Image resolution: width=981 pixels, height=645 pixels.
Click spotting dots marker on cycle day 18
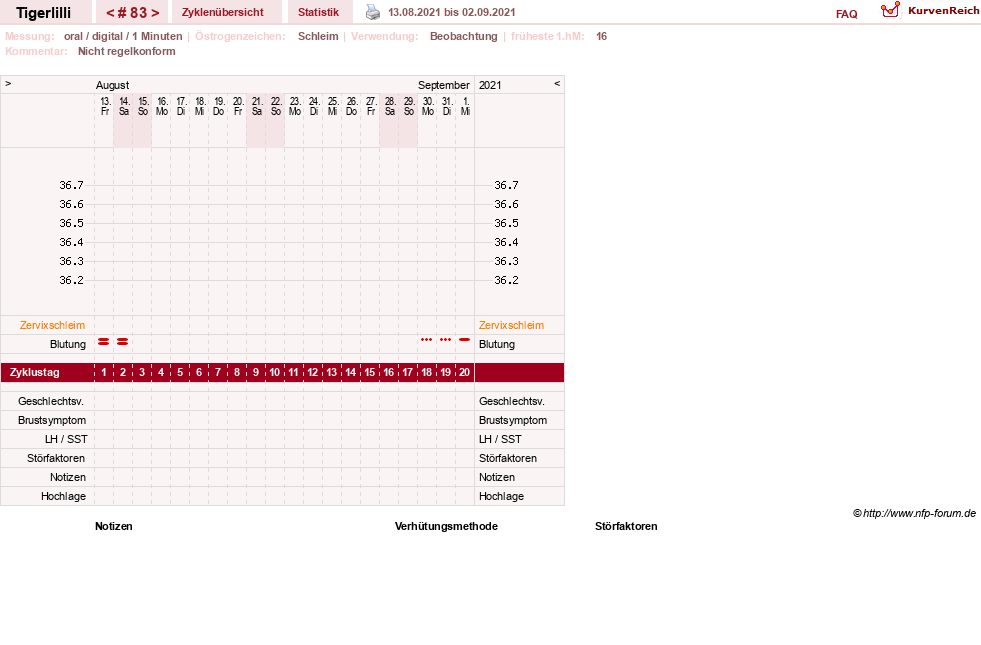click(x=427, y=340)
